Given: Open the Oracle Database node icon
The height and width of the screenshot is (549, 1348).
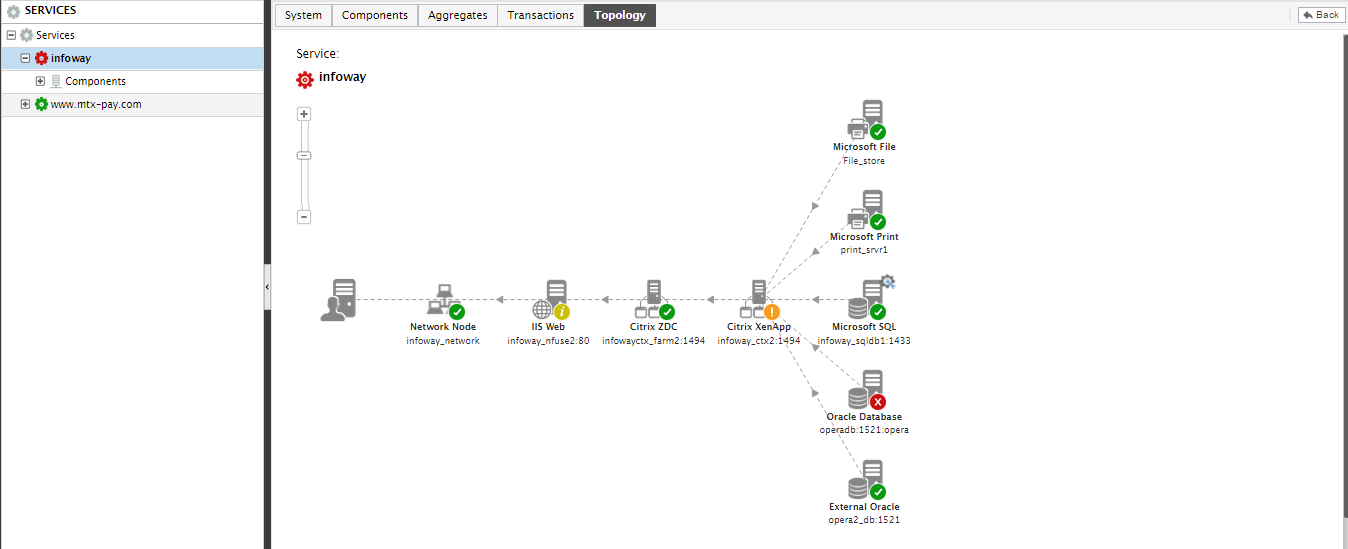Looking at the screenshot, I should click(866, 389).
